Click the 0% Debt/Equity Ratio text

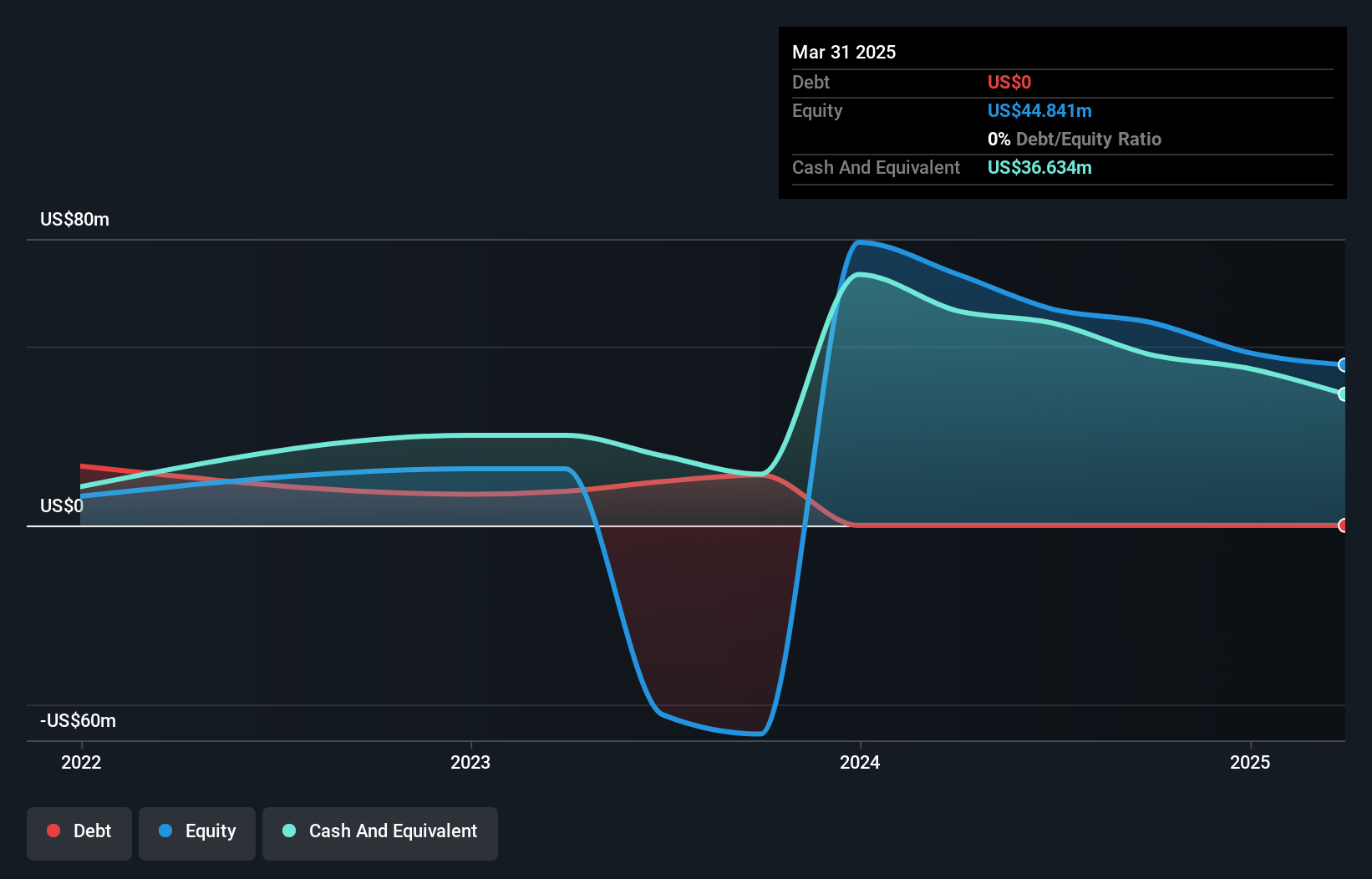[1075, 139]
